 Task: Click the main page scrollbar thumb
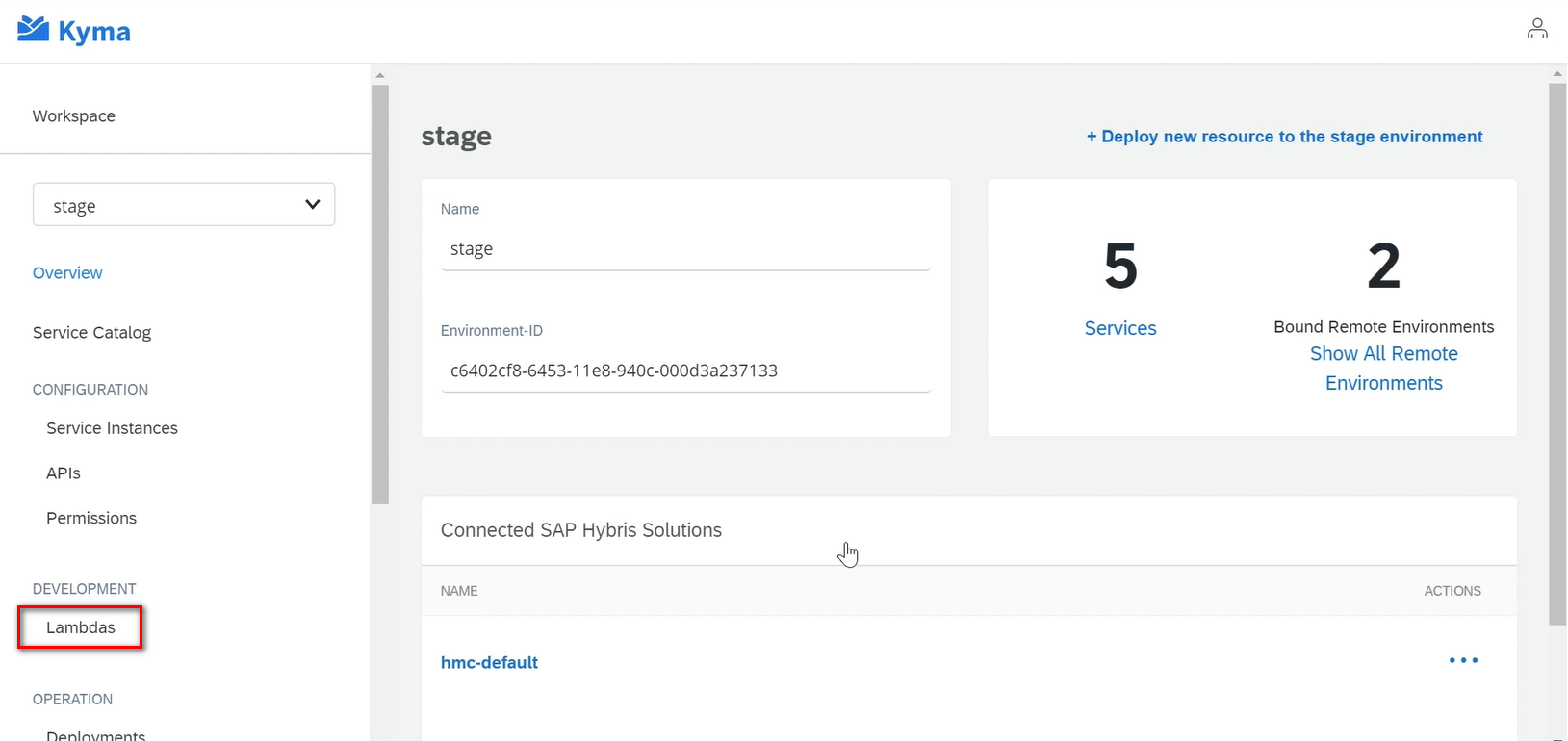click(1557, 354)
